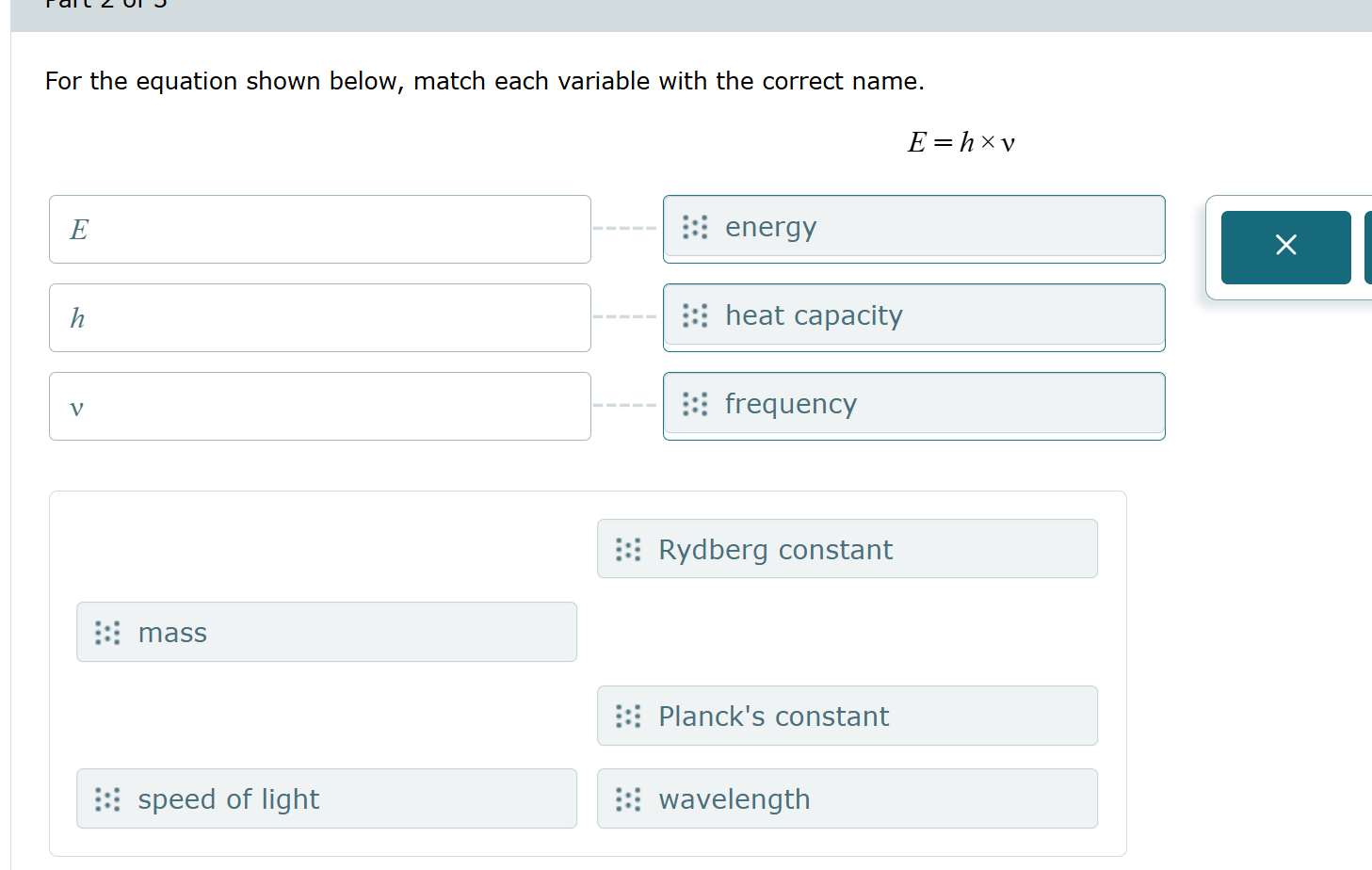Image resolution: width=1372 pixels, height=870 pixels.
Task: Click the drag handle icon on the energy tile
Action: [695, 228]
